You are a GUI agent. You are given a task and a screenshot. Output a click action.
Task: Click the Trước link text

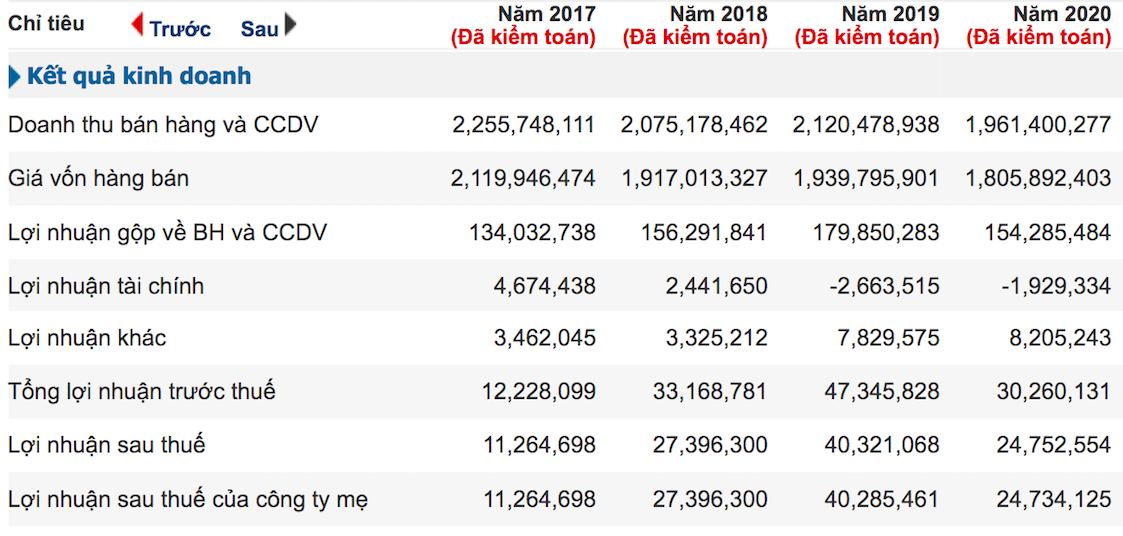[x=180, y=28]
